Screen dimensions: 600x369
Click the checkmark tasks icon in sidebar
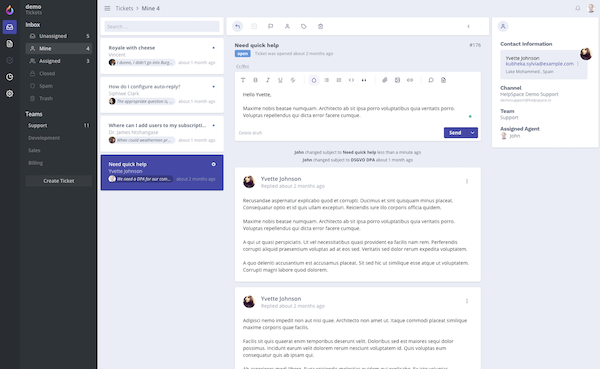(10, 60)
